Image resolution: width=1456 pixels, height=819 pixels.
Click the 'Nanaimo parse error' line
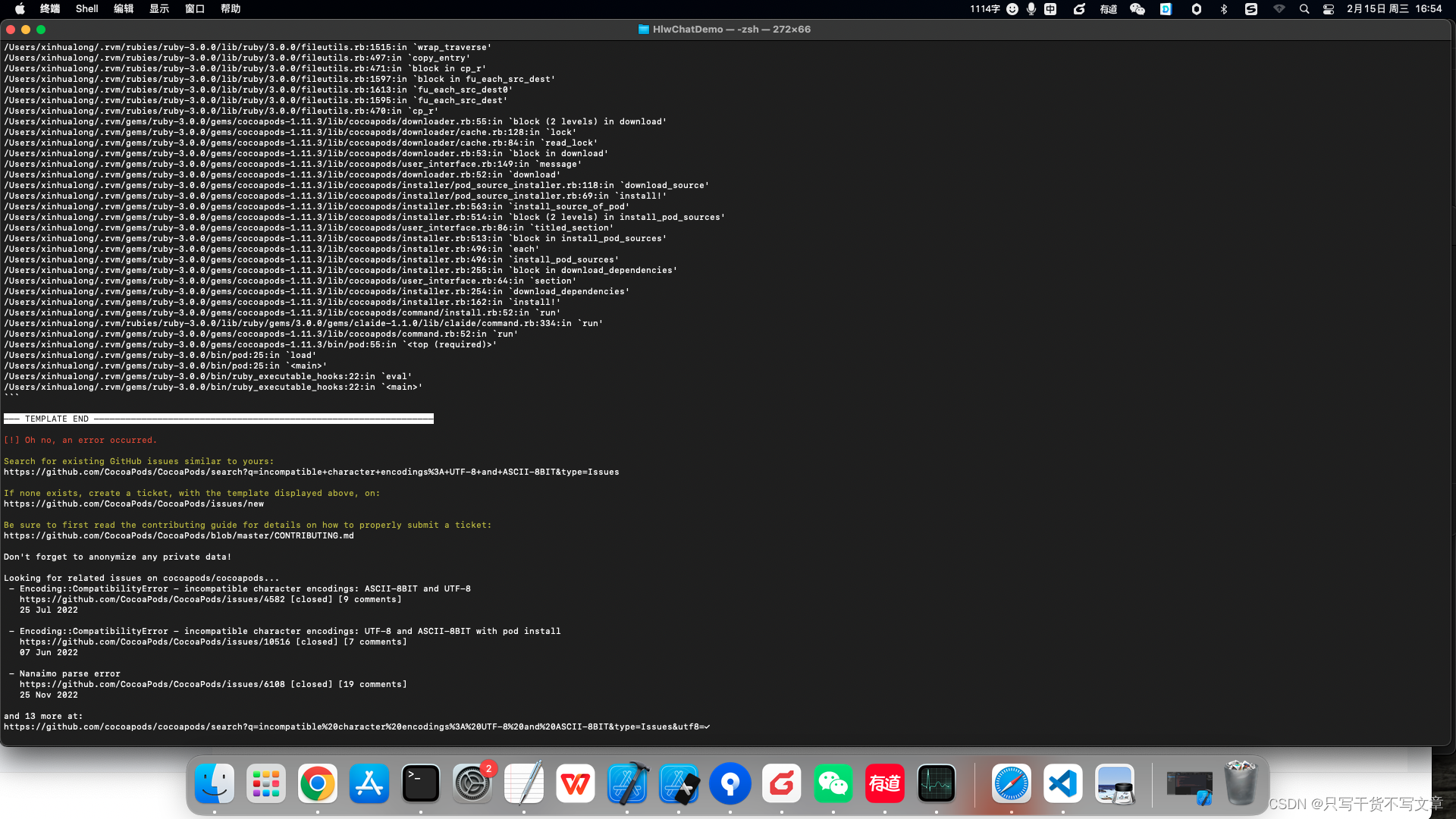[x=70, y=673]
